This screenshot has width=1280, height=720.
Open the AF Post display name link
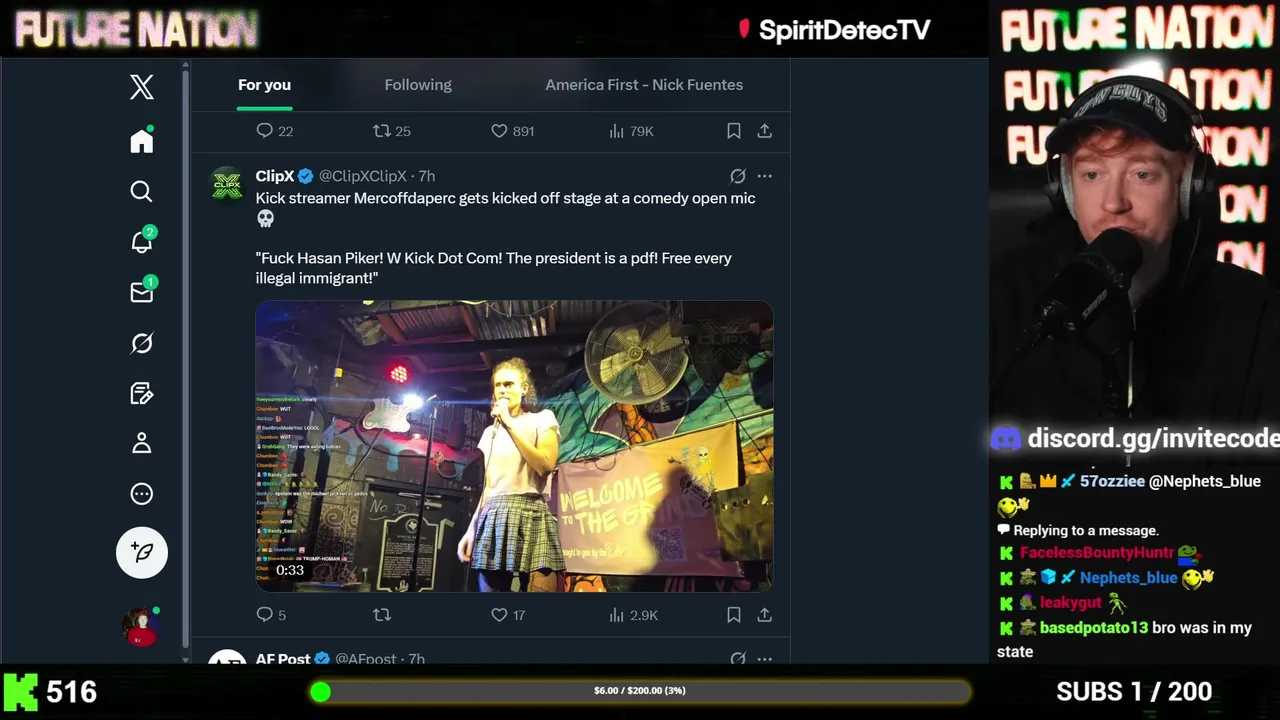click(x=283, y=659)
